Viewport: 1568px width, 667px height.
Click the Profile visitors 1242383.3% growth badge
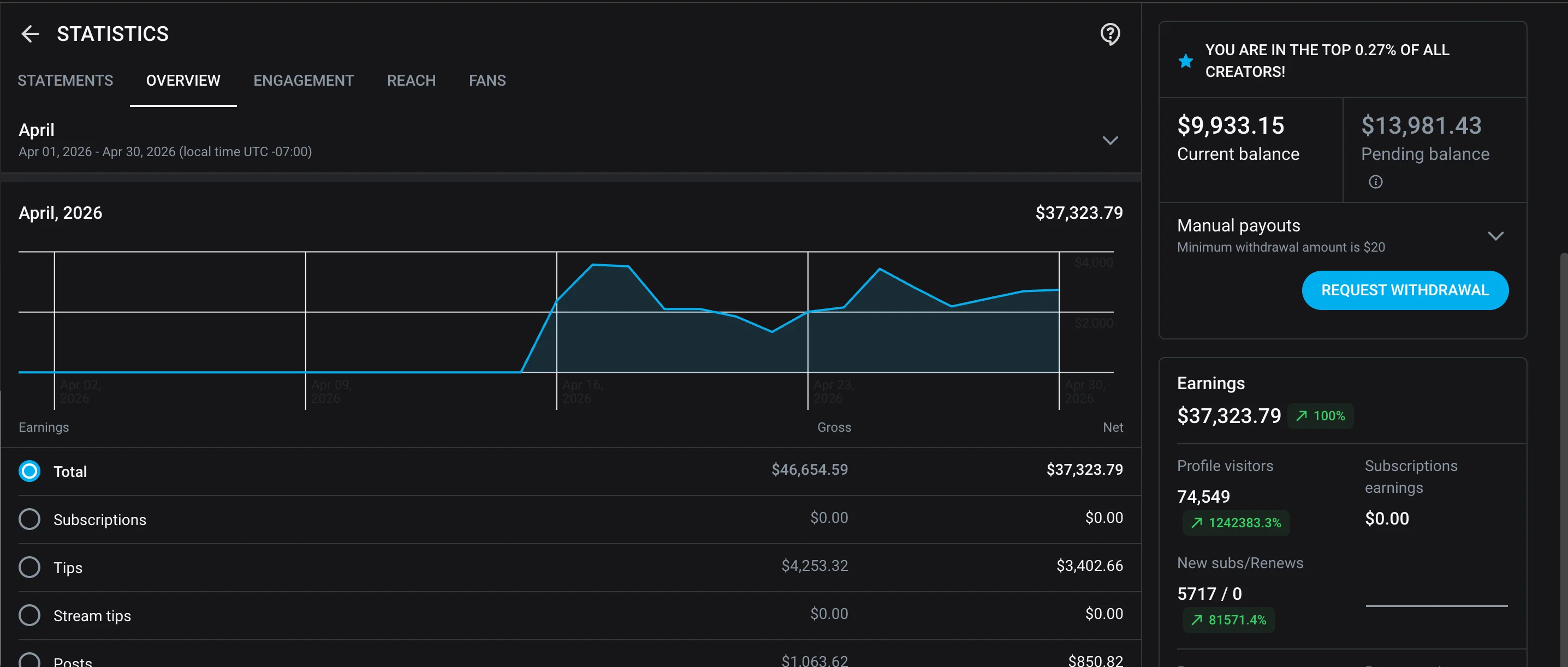click(x=1236, y=523)
